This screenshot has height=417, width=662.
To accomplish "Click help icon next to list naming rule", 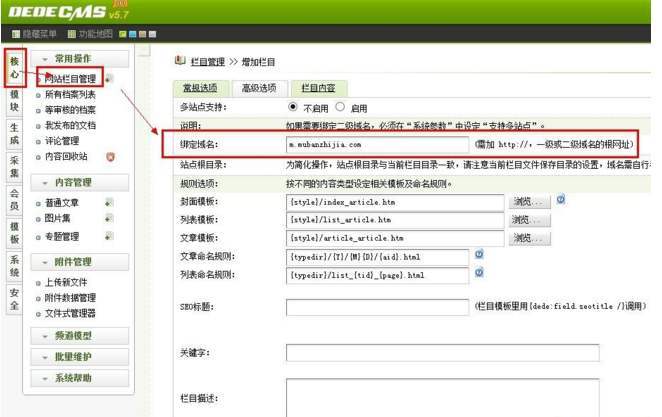I will pyautogui.click(x=479, y=272).
